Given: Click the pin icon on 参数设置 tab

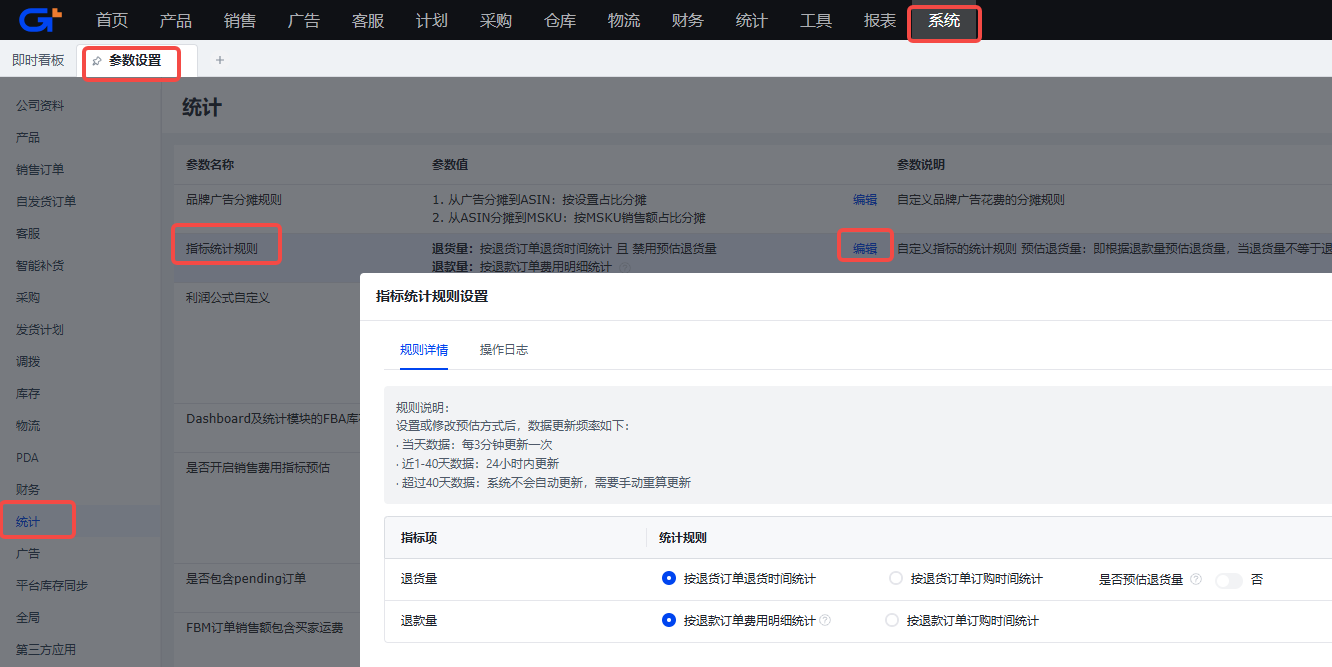Looking at the screenshot, I should point(97,61).
